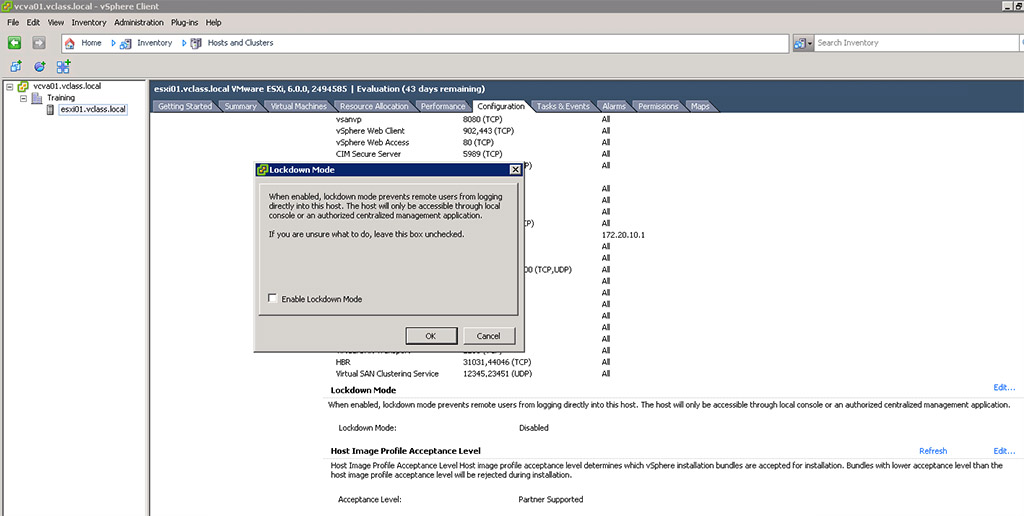
Task: Open the Administration menu
Action: click(138, 22)
